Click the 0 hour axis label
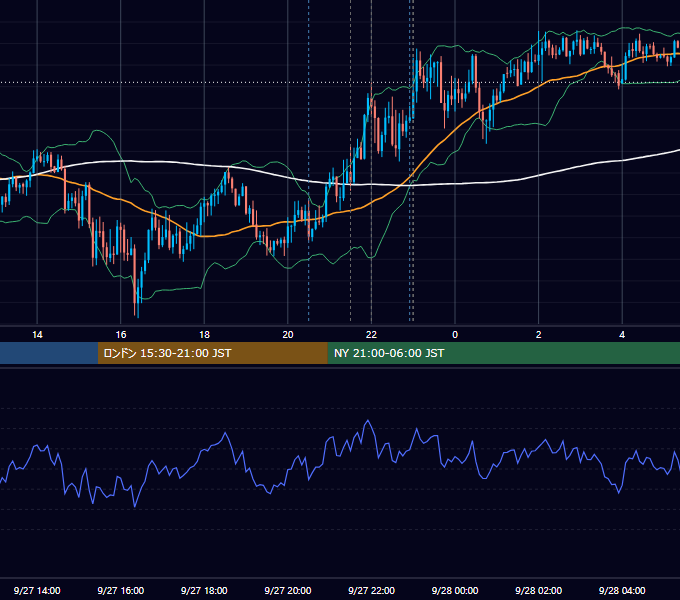 pos(455,335)
